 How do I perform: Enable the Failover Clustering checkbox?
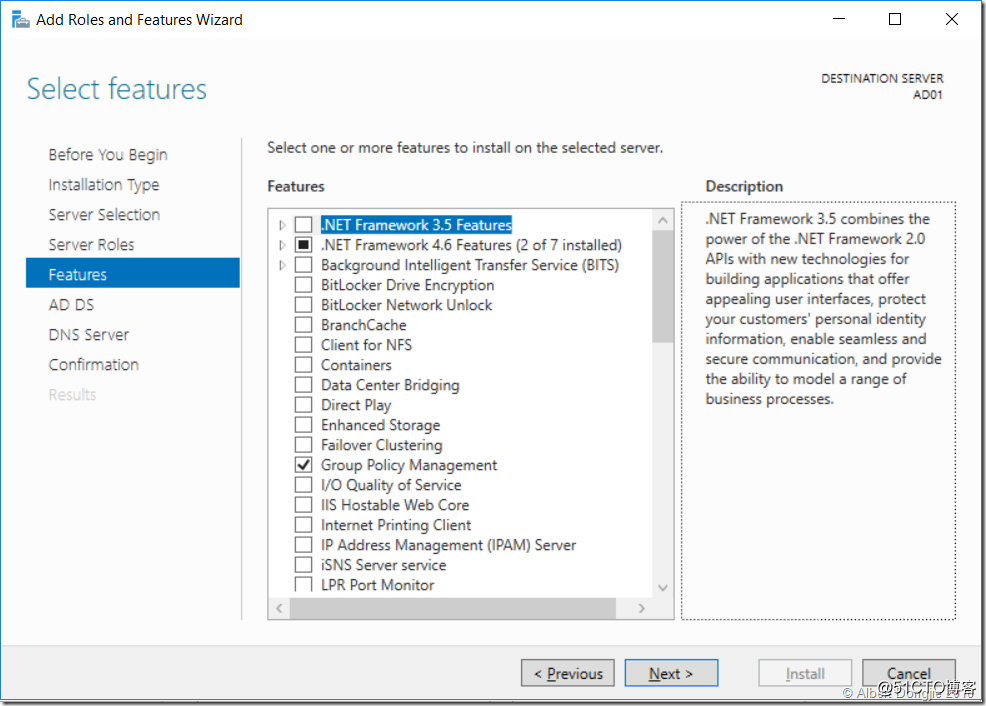[303, 445]
